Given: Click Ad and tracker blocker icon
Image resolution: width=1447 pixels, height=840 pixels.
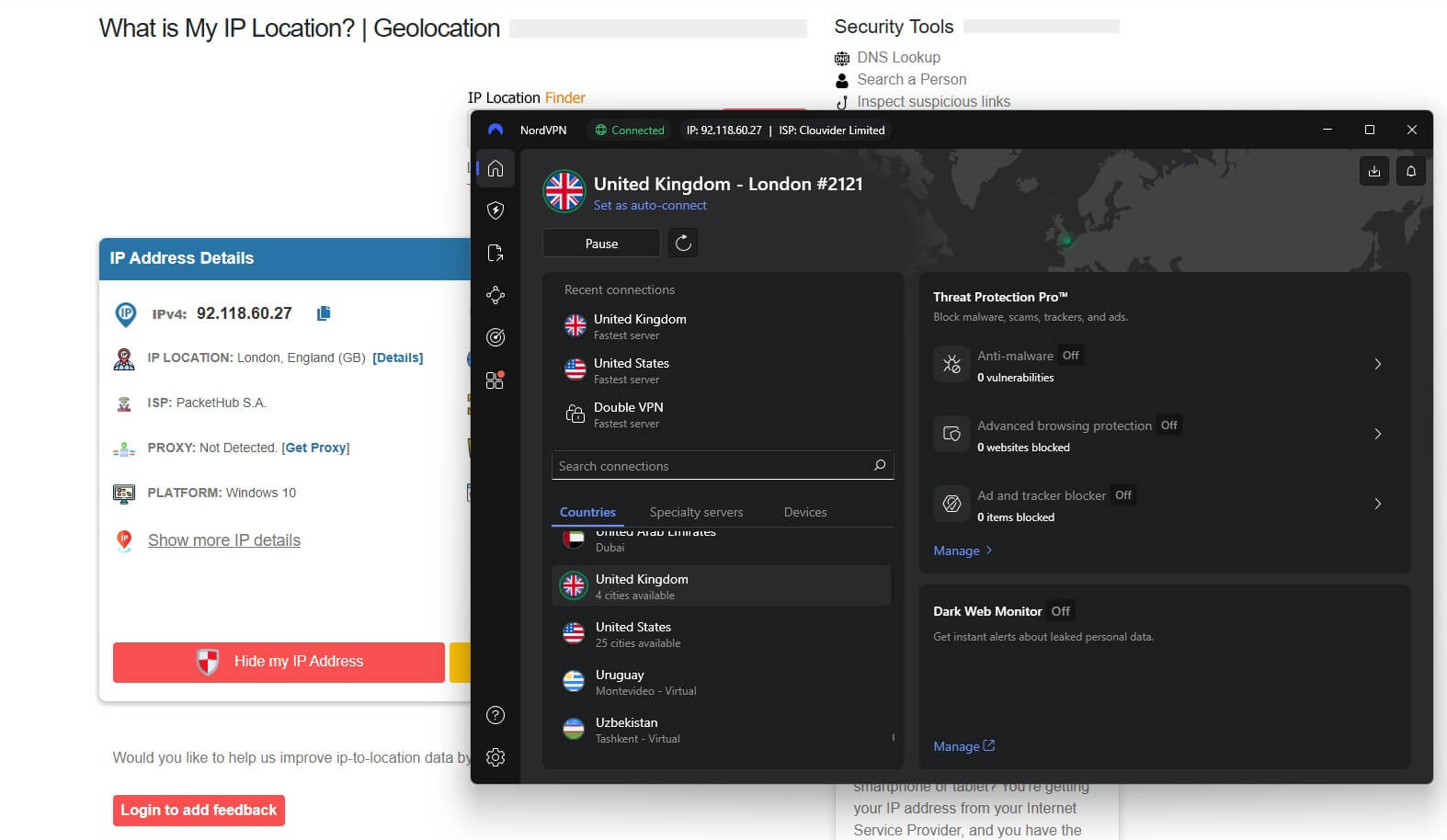Looking at the screenshot, I should pyautogui.click(x=951, y=504).
